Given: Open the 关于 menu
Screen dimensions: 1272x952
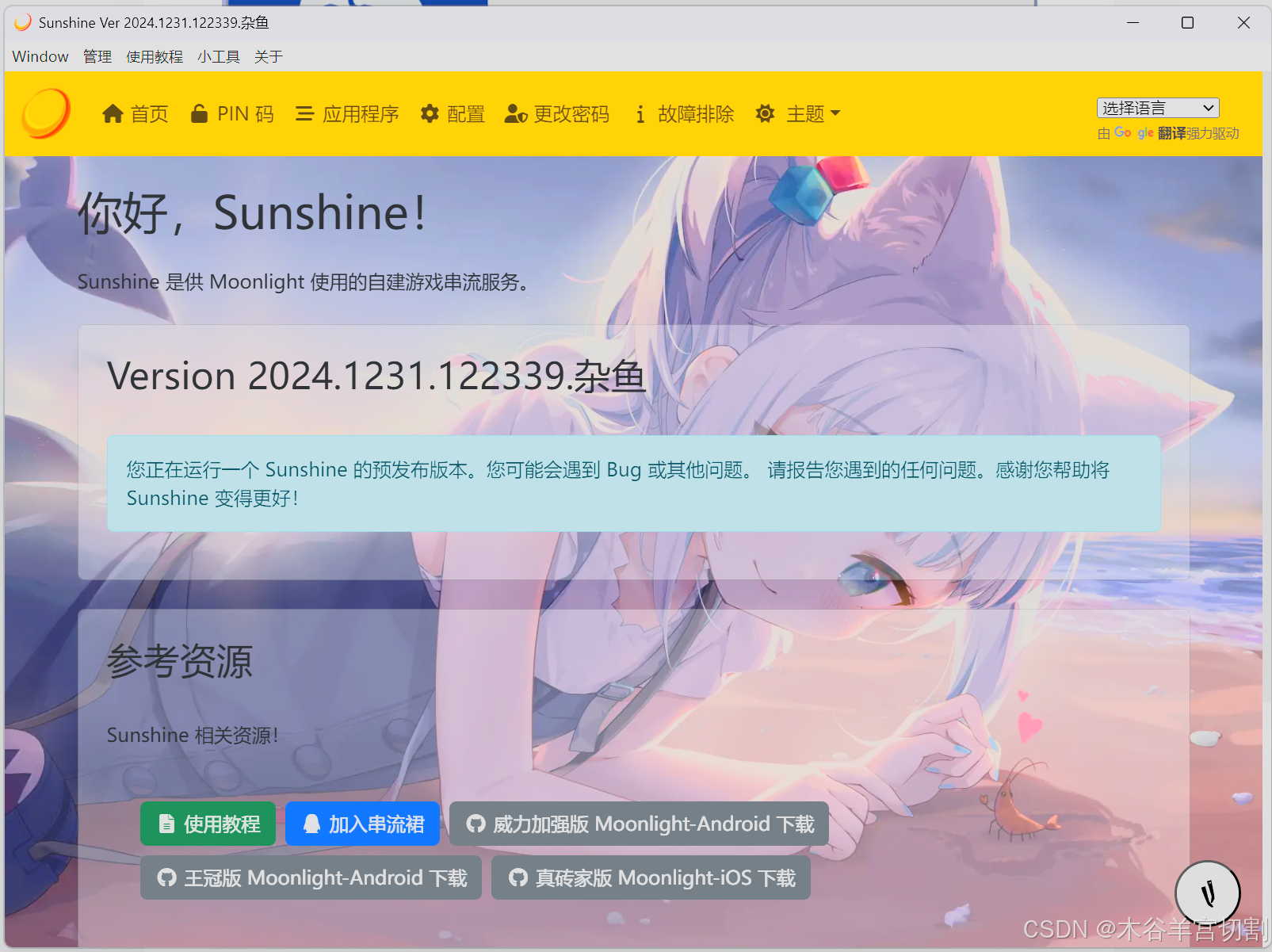Looking at the screenshot, I should click(x=269, y=57).
